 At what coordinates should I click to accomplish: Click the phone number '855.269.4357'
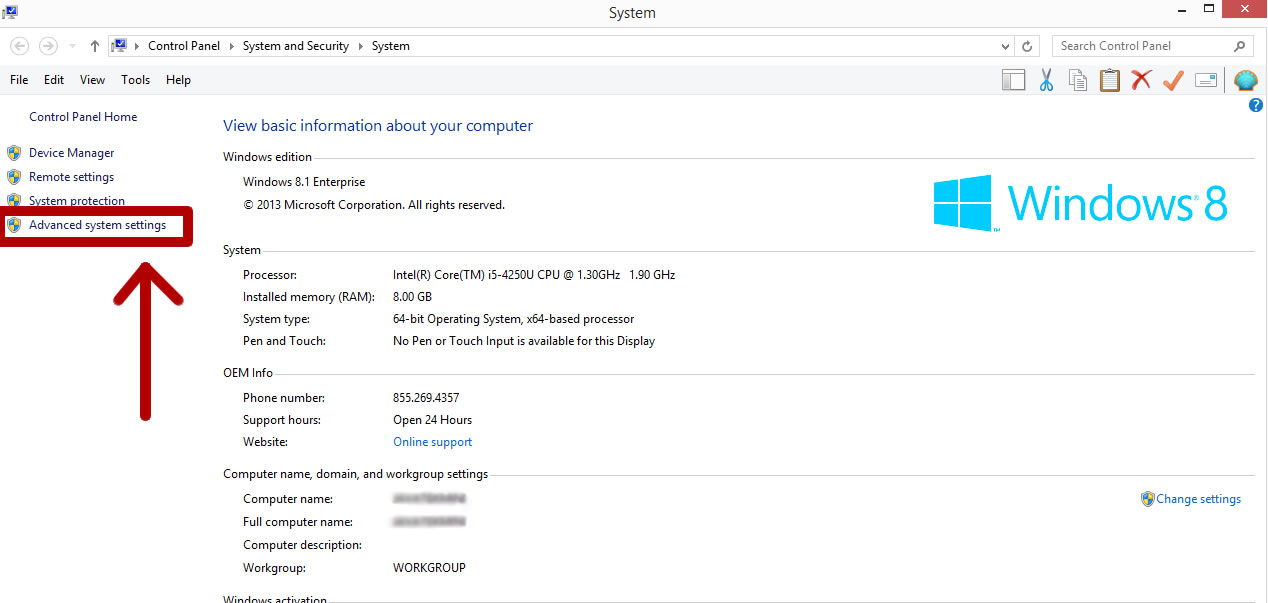pyautogui.click(x=426, y=398)
